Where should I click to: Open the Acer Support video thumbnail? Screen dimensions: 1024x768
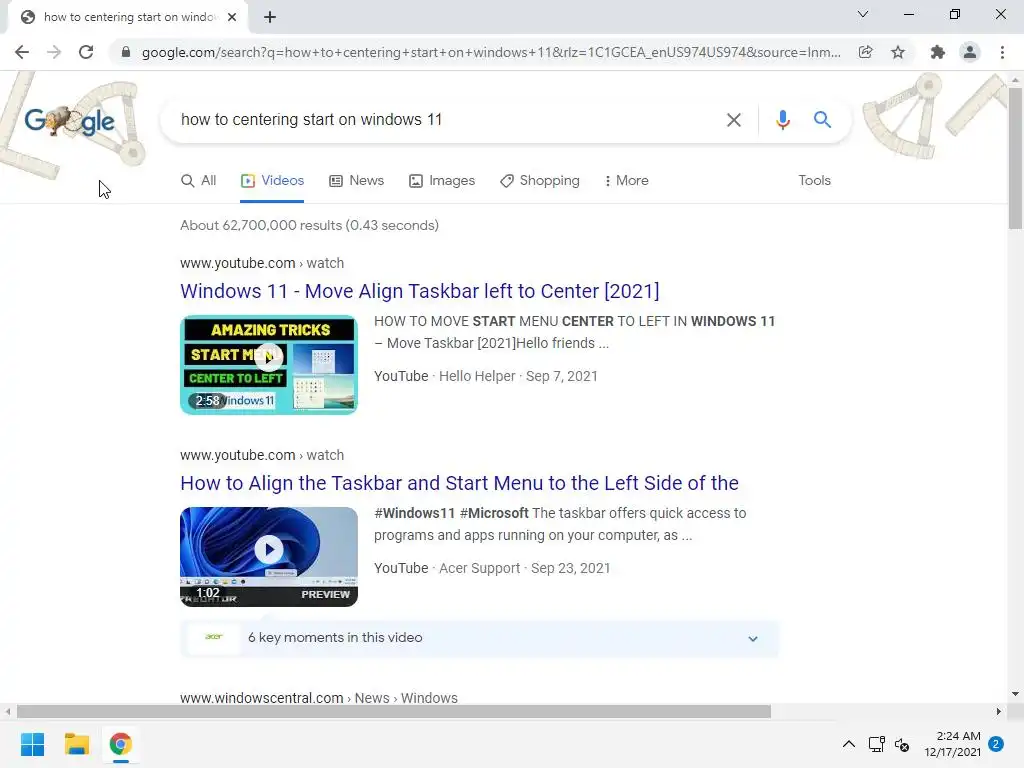tap(269, 557)
